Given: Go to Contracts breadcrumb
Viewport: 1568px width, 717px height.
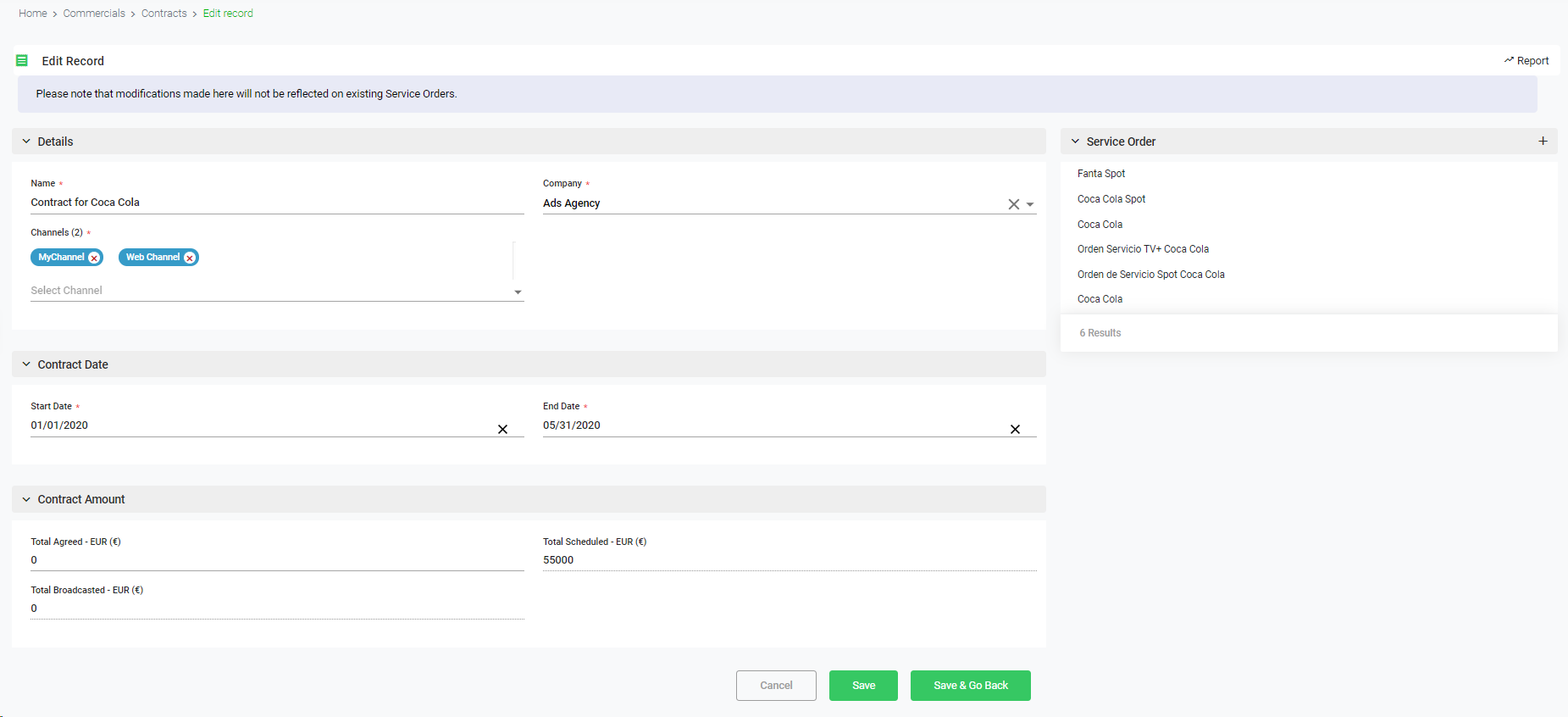Looking at the screenshot, I should [163, 14].
